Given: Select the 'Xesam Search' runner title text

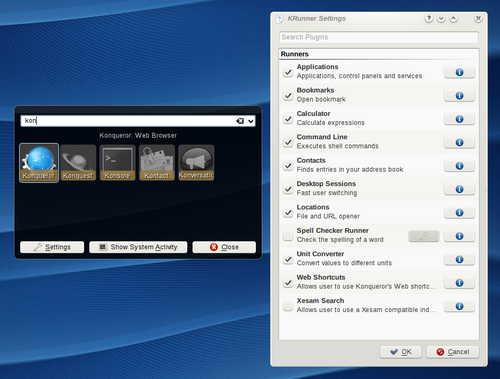Looking at the screenshot, I should (320, 301).
